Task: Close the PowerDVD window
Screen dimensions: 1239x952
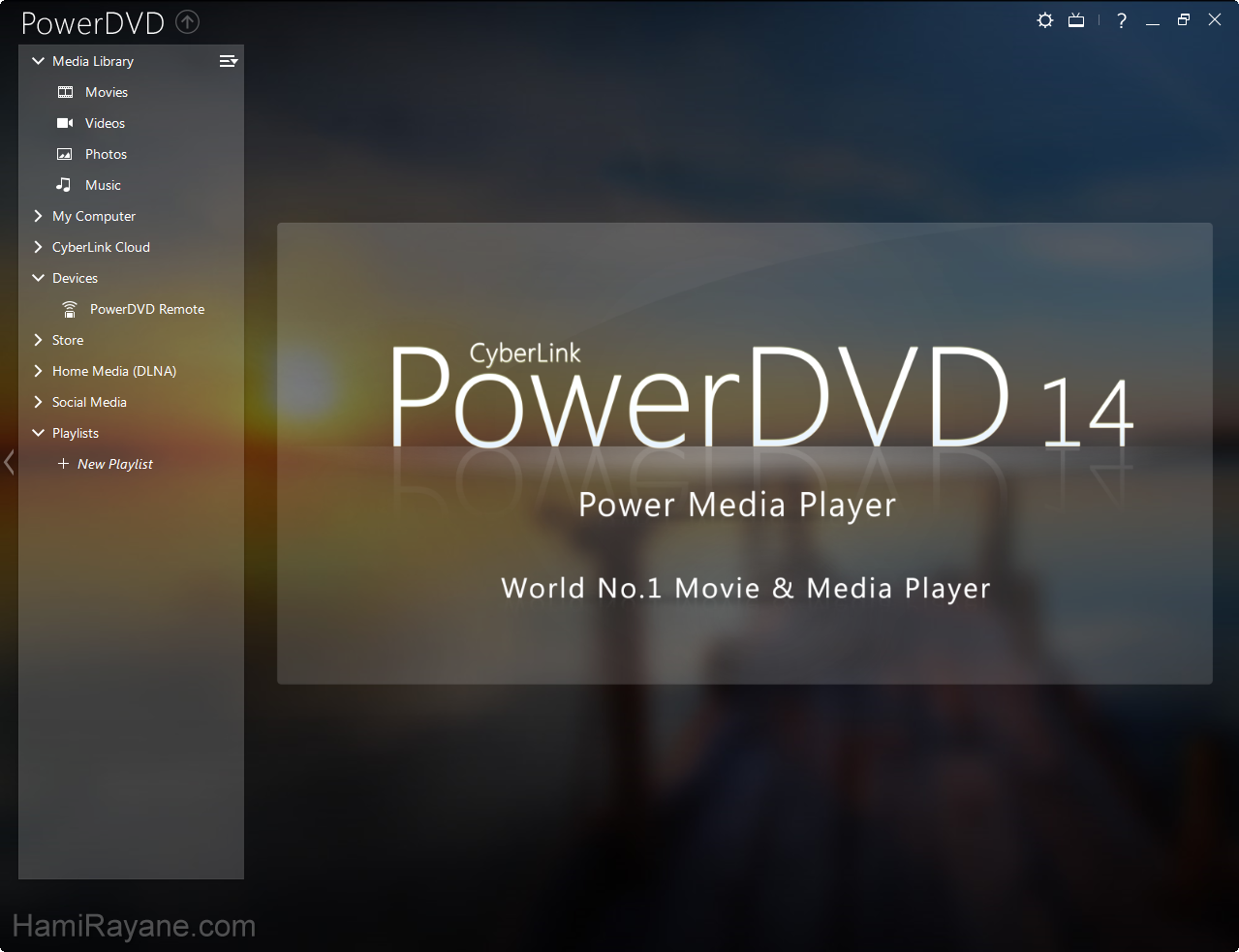Action: tap(1215, 20)
